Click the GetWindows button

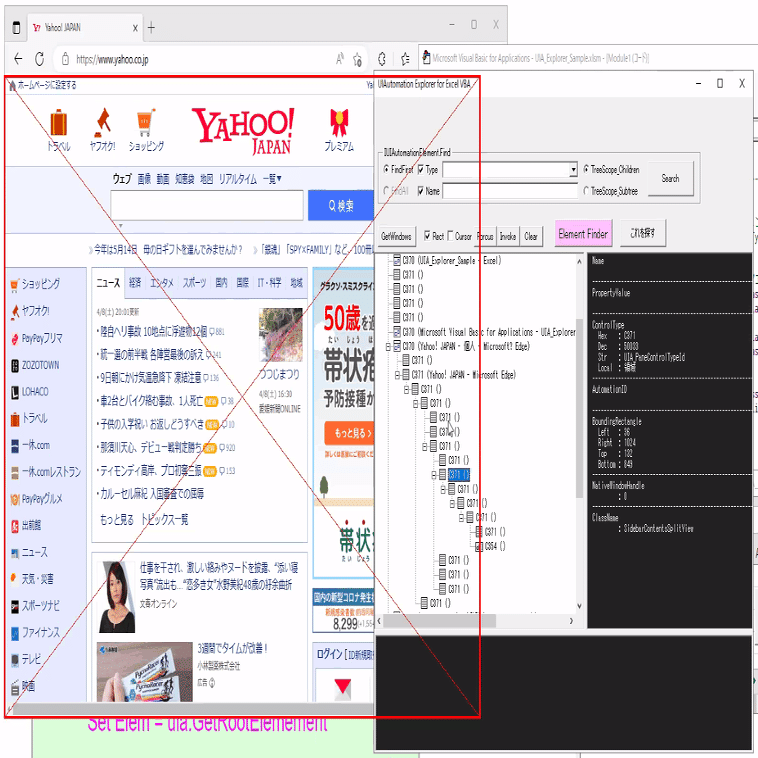[x=396, y=236]
